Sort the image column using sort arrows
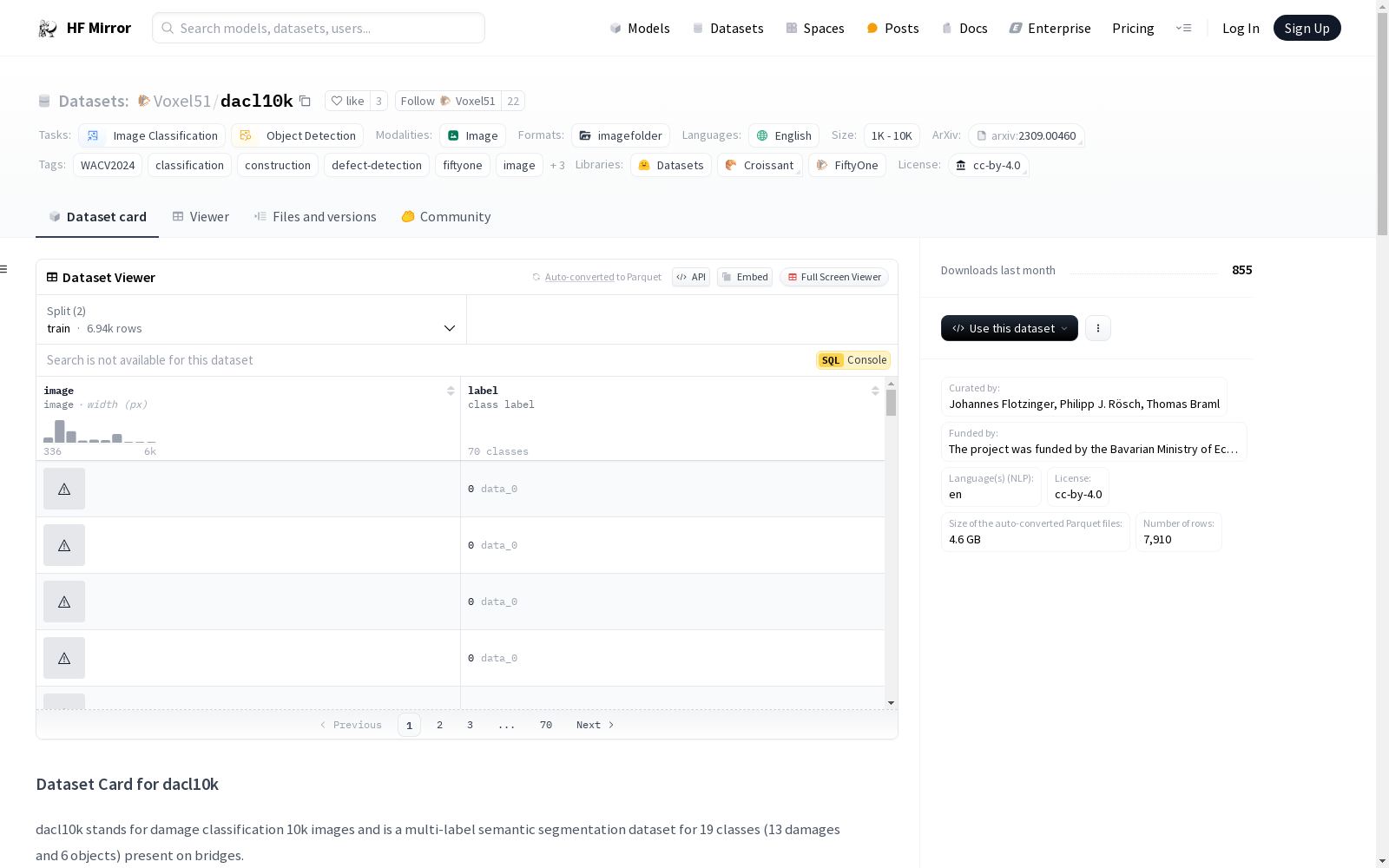Screen dimensions: 1389x868 (451, 391)
